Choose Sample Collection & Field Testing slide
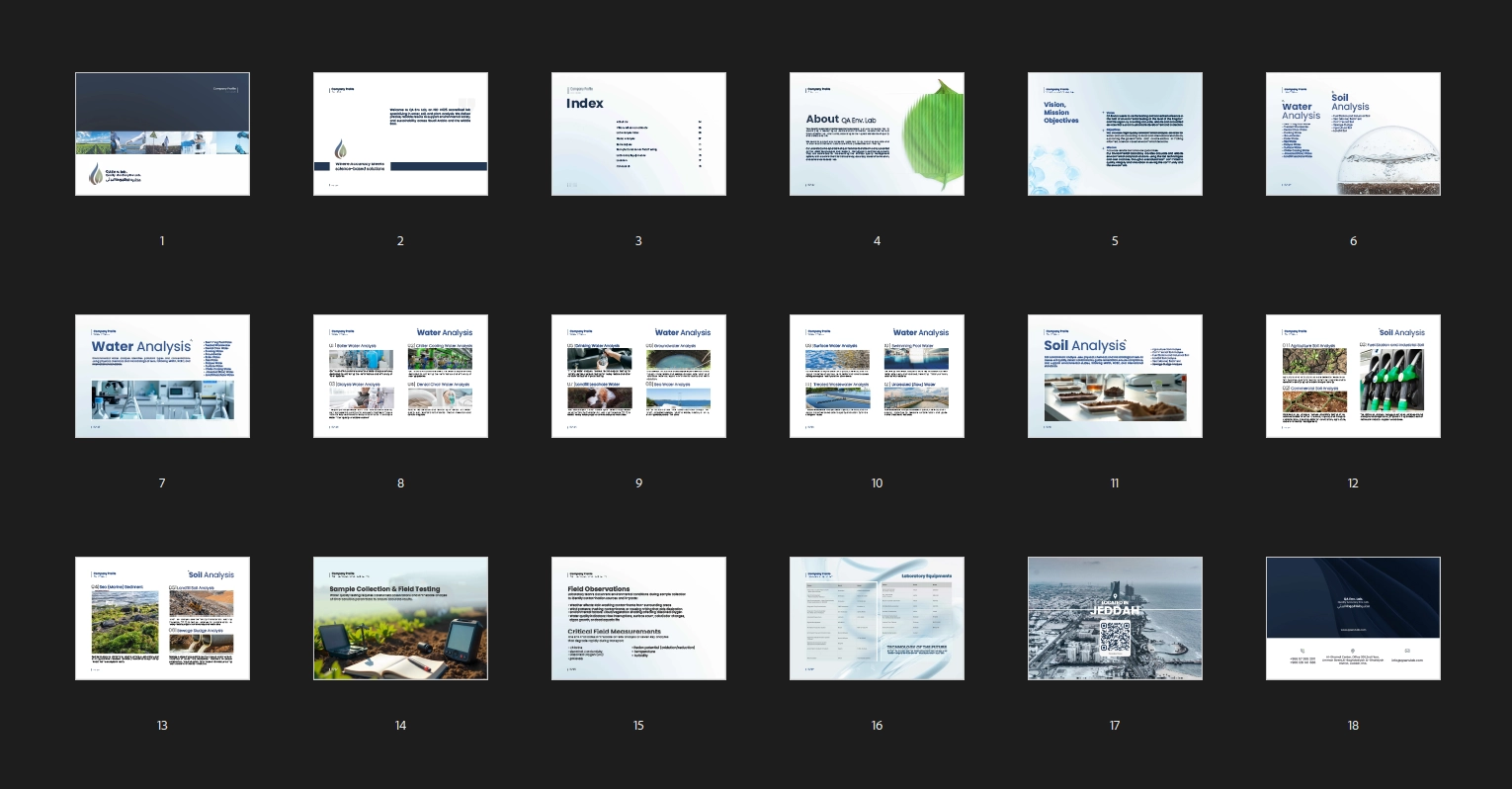This screenshot has width=1512, height=789. [x=400, y=618]
